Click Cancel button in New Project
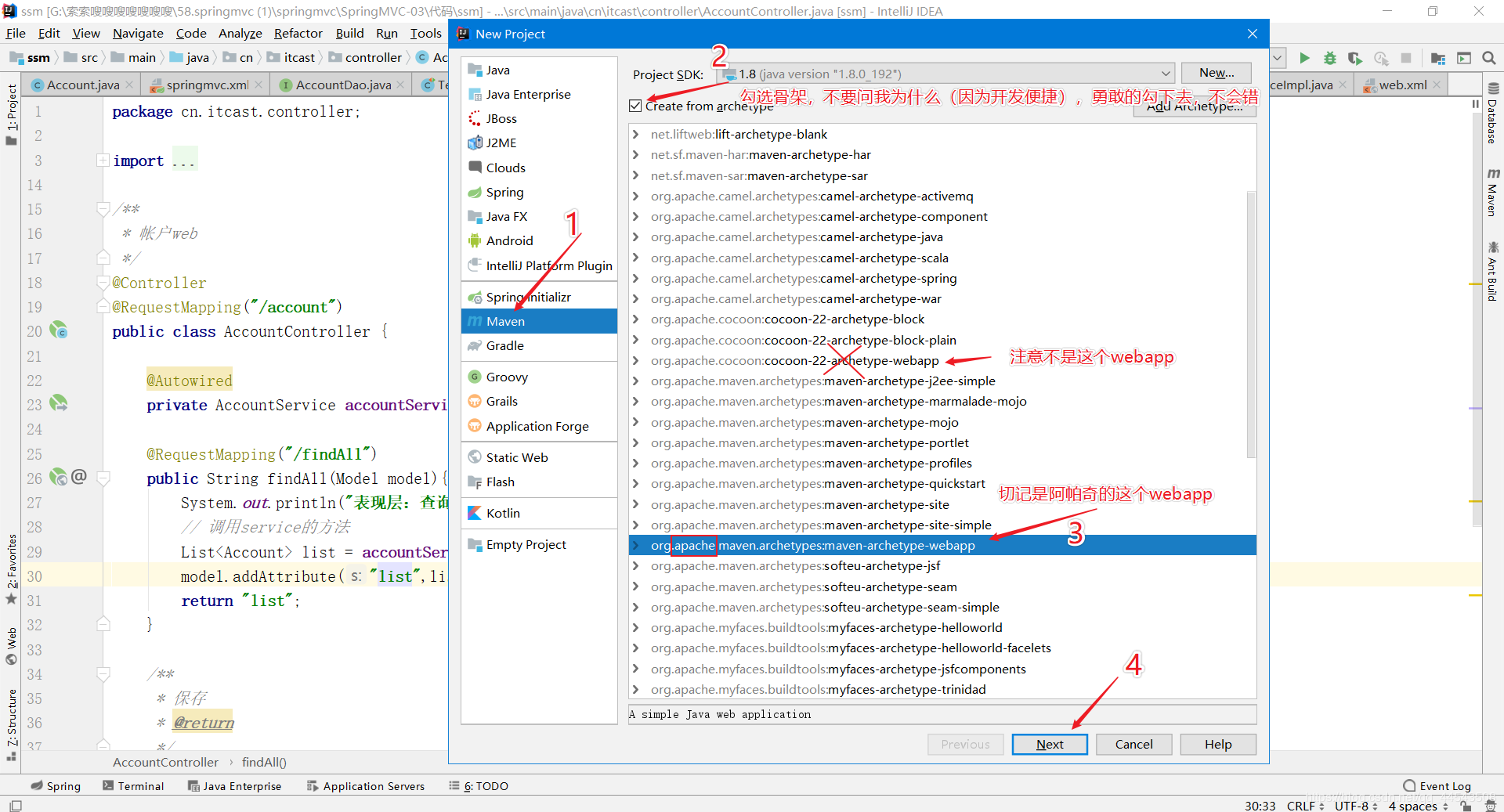Screen dimensions: 1504x812 1133,744
